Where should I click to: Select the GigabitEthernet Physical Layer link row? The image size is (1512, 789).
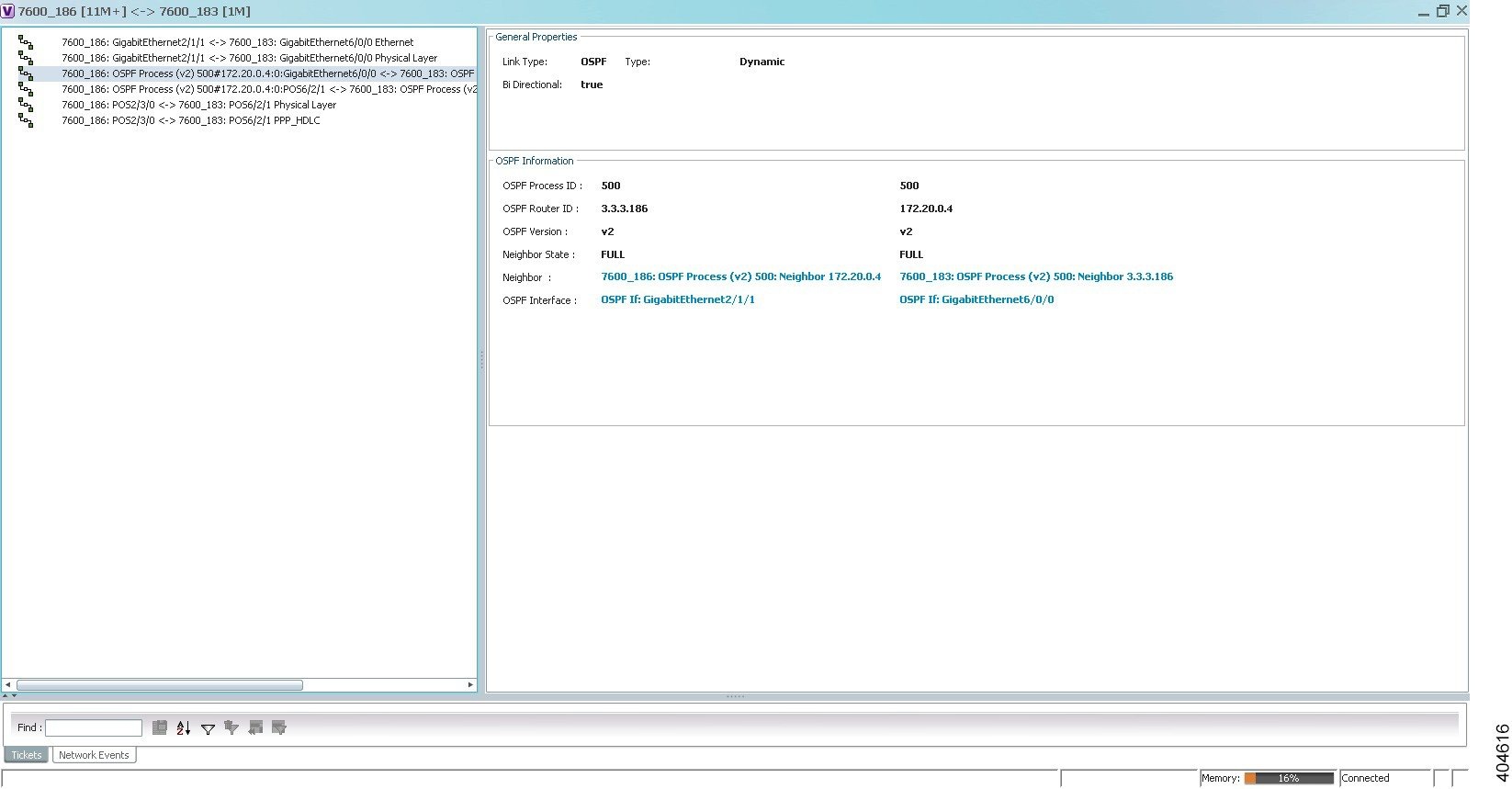(x=249, y=58)
